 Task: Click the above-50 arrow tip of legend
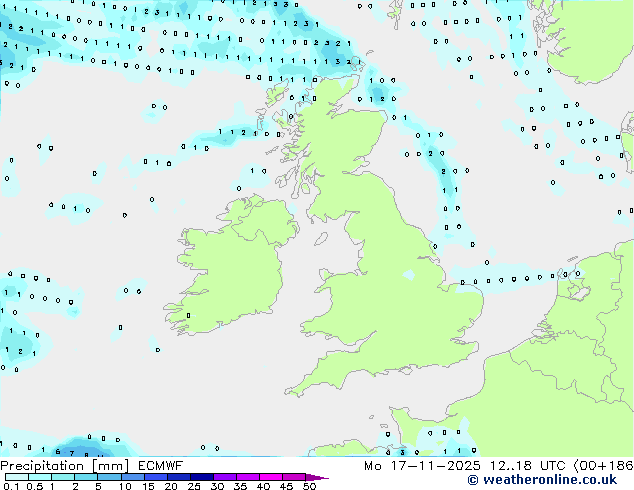click(x=317, y=477)
